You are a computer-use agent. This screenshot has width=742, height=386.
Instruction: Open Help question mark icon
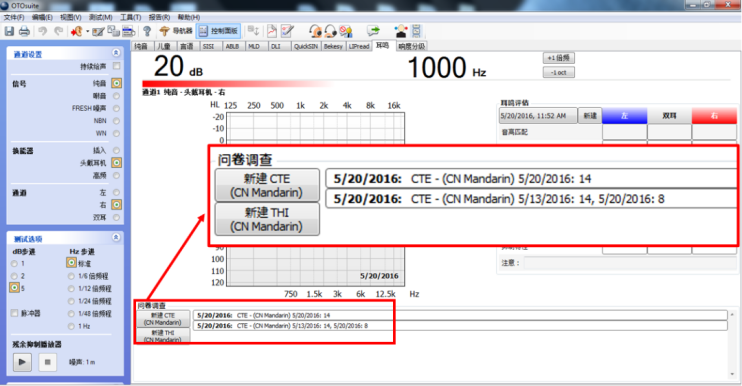pyautogui.click(x=147, y=32)
